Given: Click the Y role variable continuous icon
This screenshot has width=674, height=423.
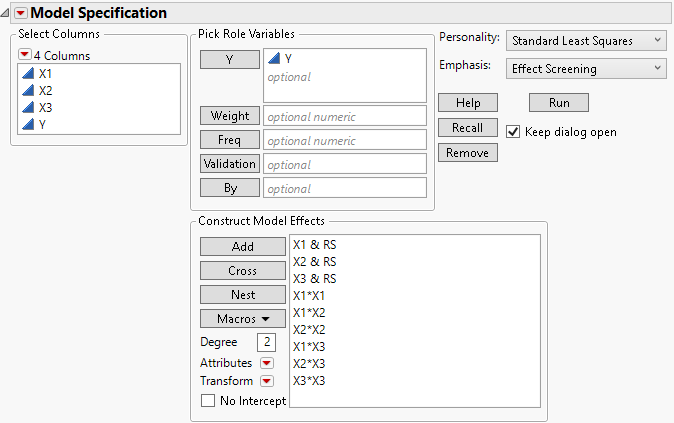Looking at the screenshot, I should tap(274, 59).
